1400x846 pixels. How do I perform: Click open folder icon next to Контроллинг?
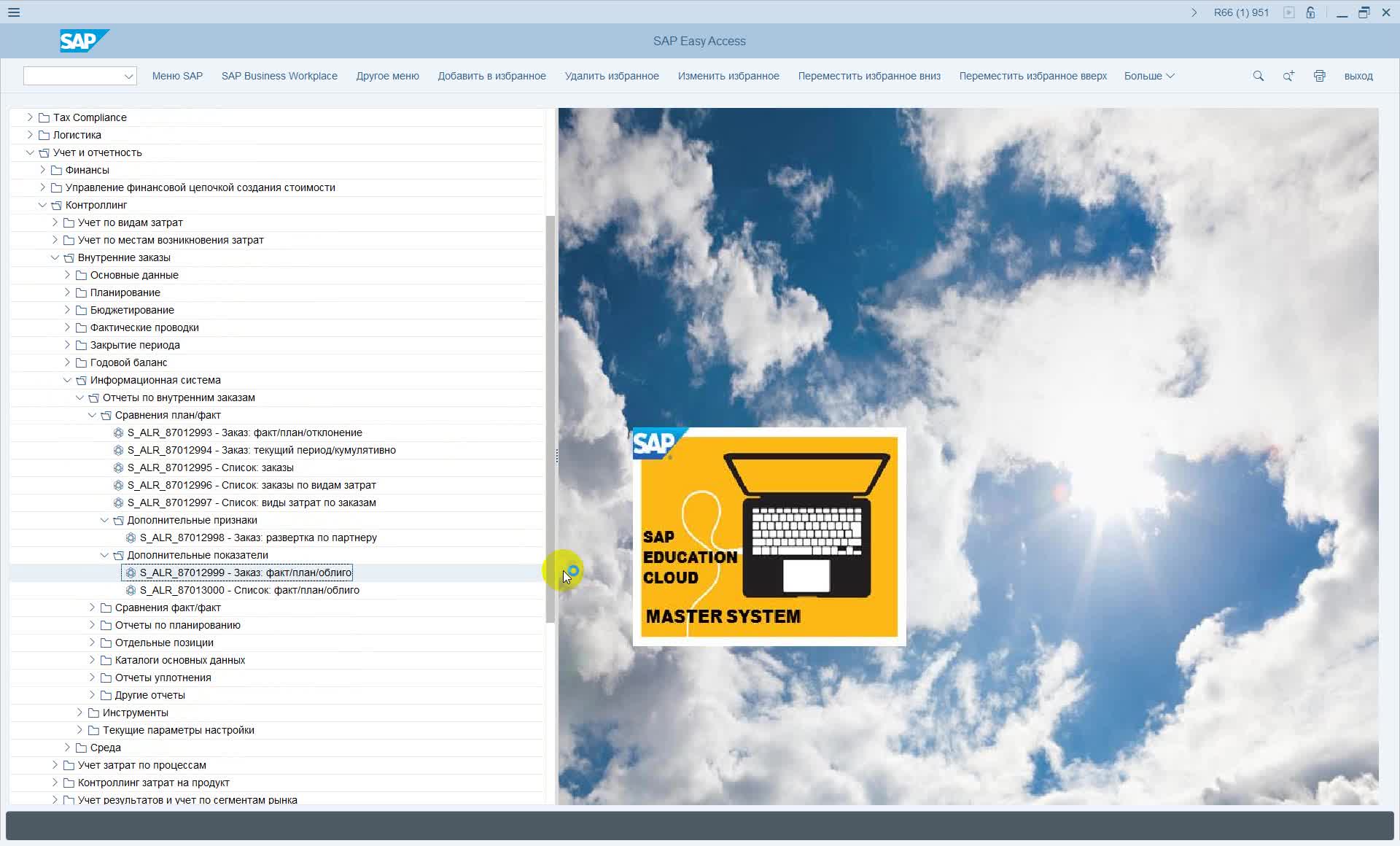pyautogui.click(x=56, y=205)
